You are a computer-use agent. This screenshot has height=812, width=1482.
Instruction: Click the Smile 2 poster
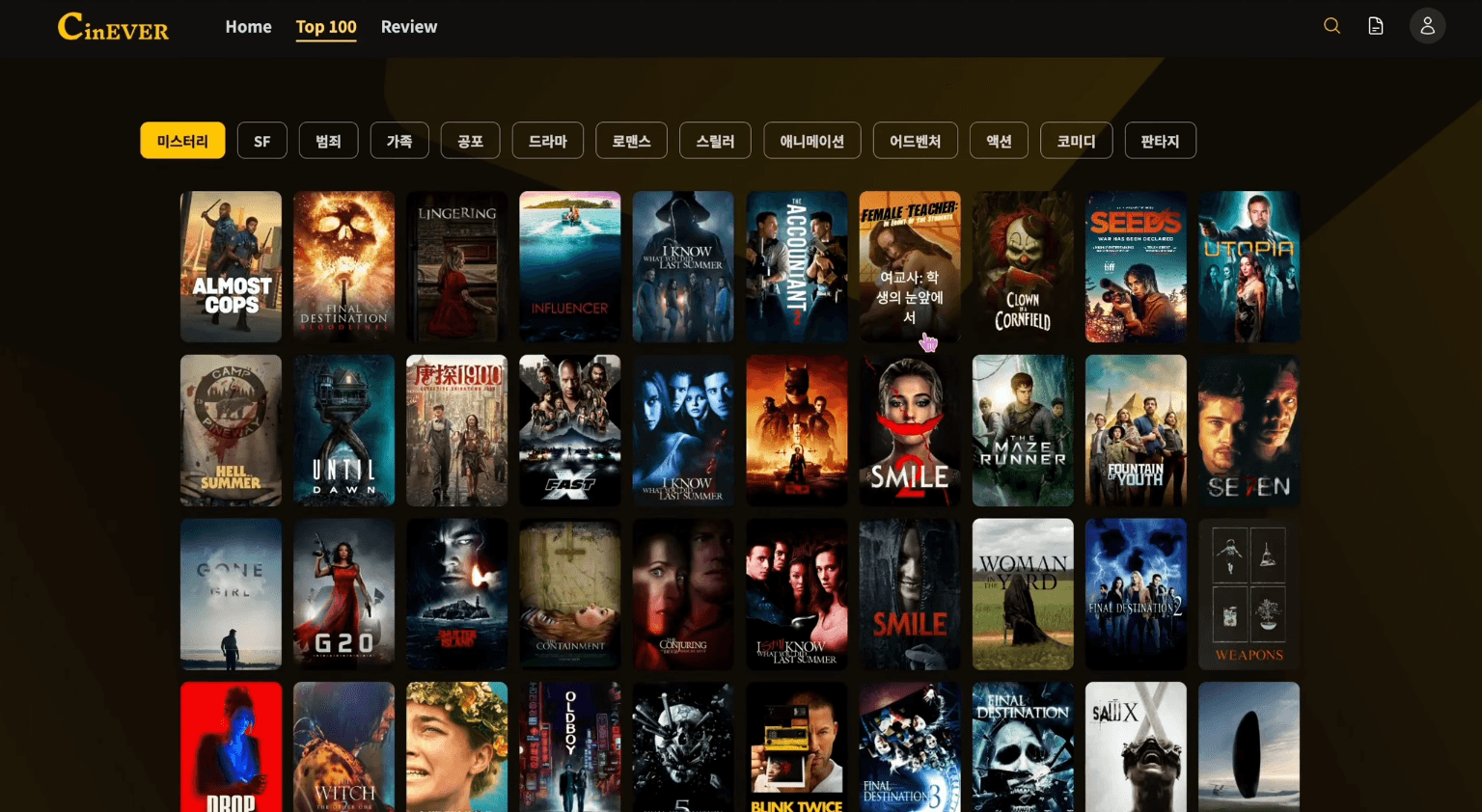click(909, 430)
